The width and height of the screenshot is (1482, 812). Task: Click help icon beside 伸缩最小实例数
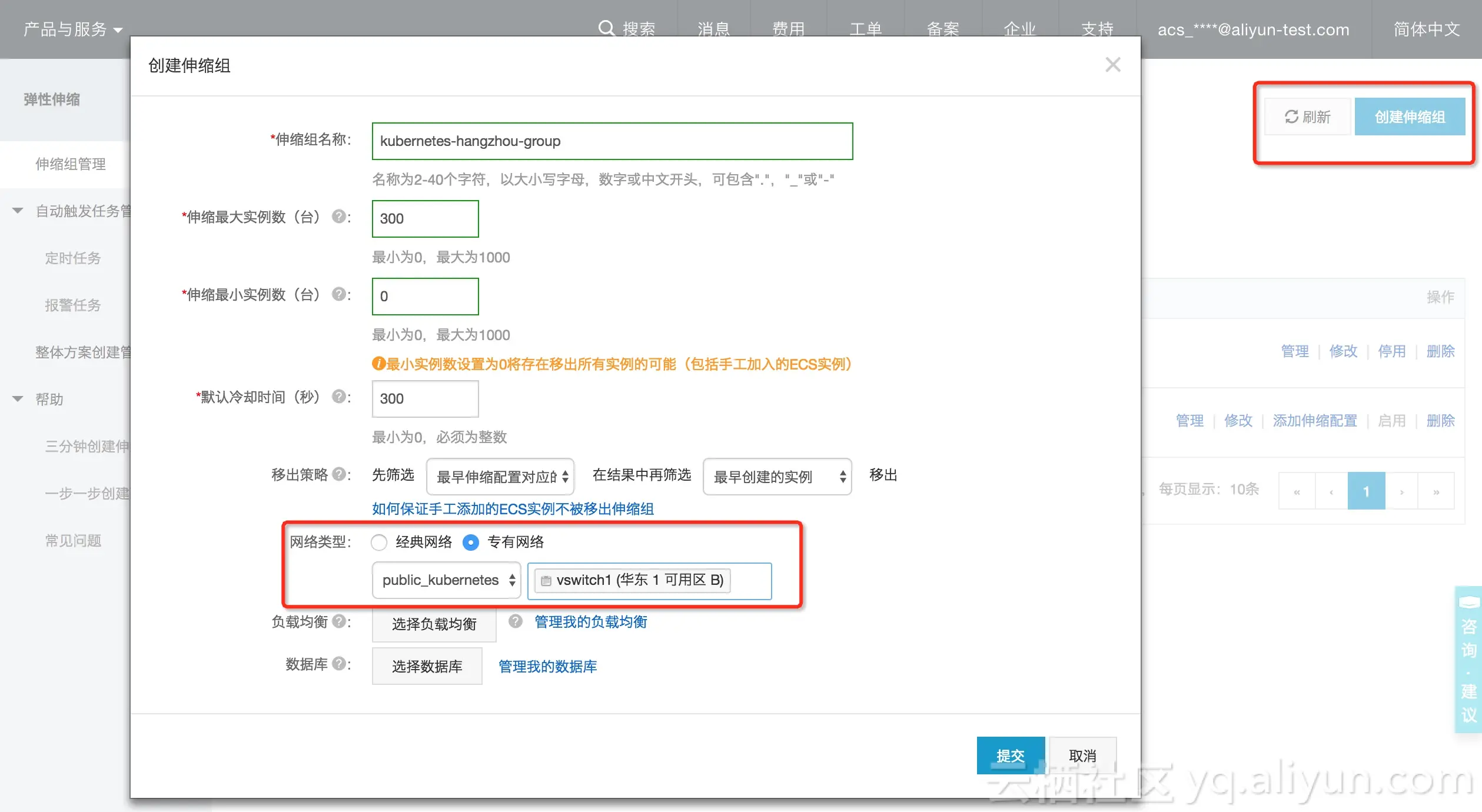tap(338, 294)
